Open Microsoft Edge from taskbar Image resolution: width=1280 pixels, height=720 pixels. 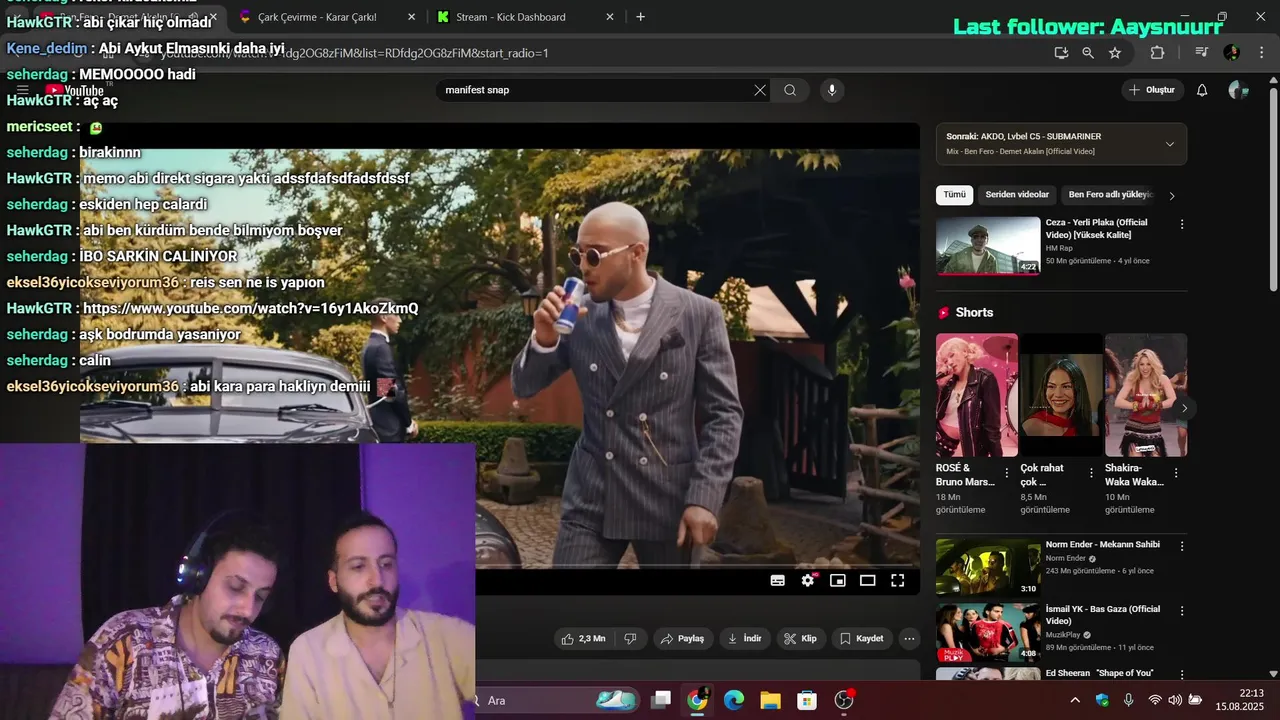(734, 700)
